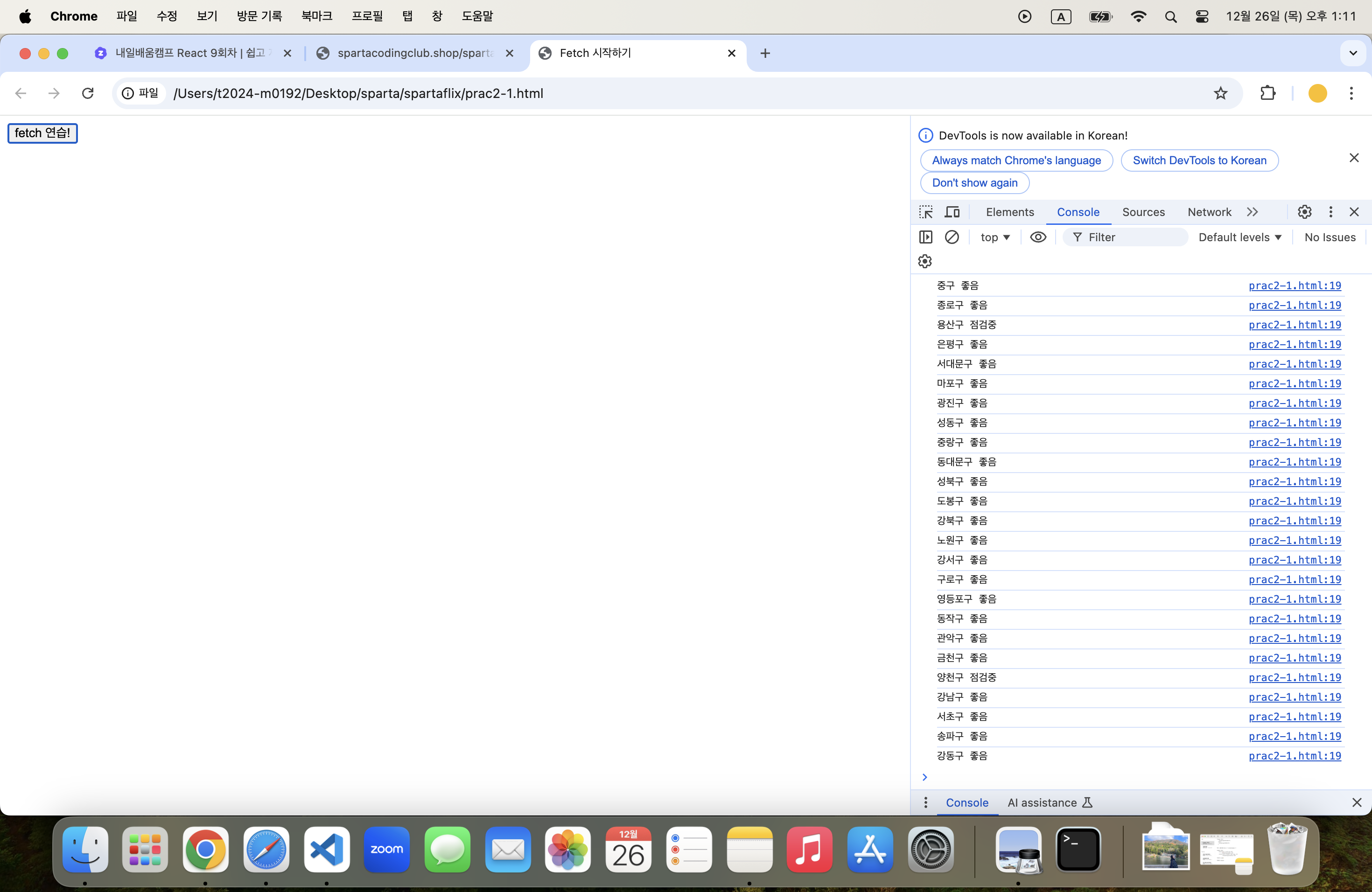Click Switch DevTools to Korean button
This screenshot has height=892, width=1372.
tap(1199, 160)
